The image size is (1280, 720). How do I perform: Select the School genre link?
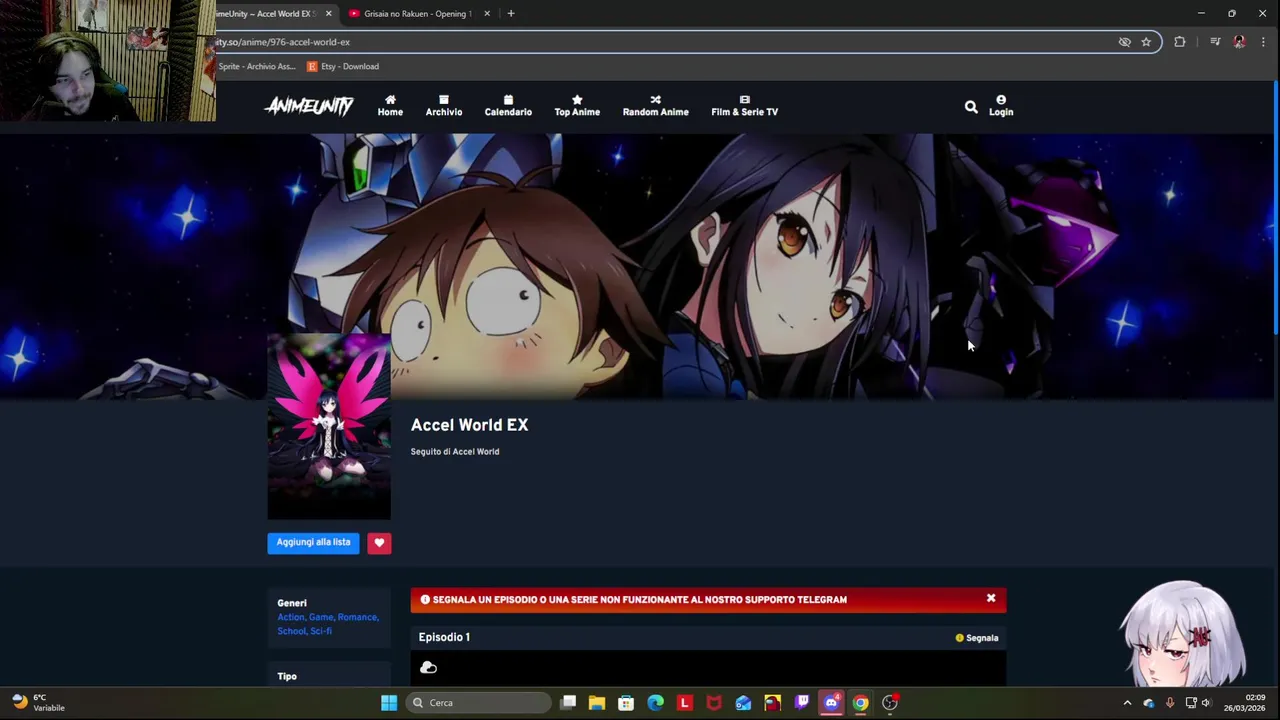pos(292,631)
